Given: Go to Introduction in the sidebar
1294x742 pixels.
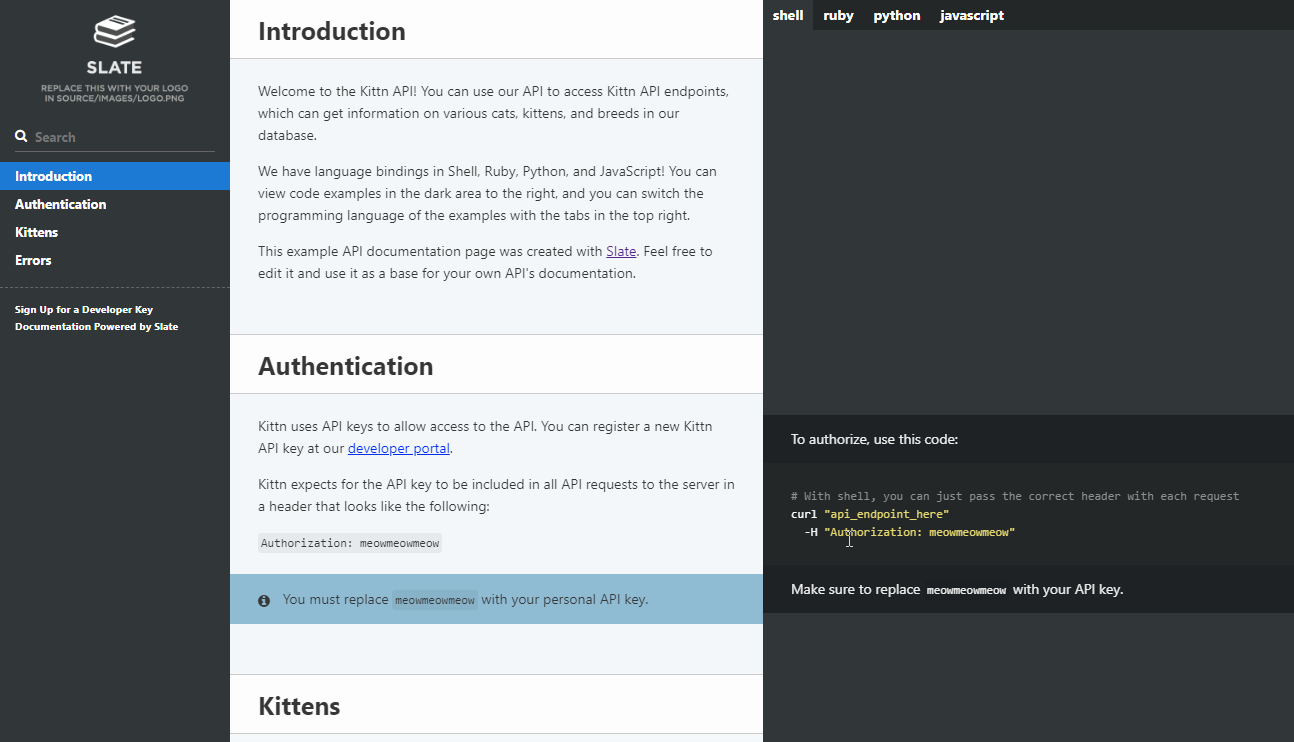Looking at the screenshot, I should coord(115,176).
